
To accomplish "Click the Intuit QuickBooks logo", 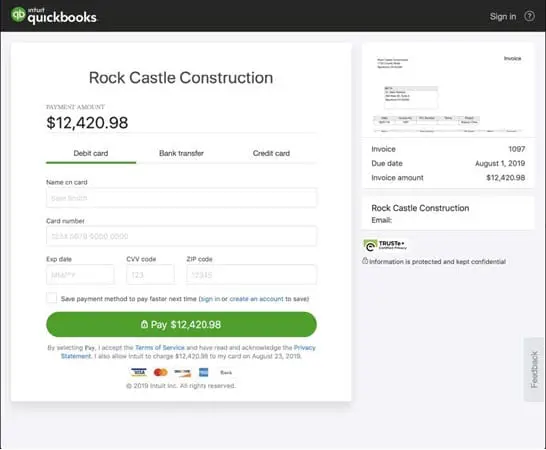I will (x=54, y=16).
